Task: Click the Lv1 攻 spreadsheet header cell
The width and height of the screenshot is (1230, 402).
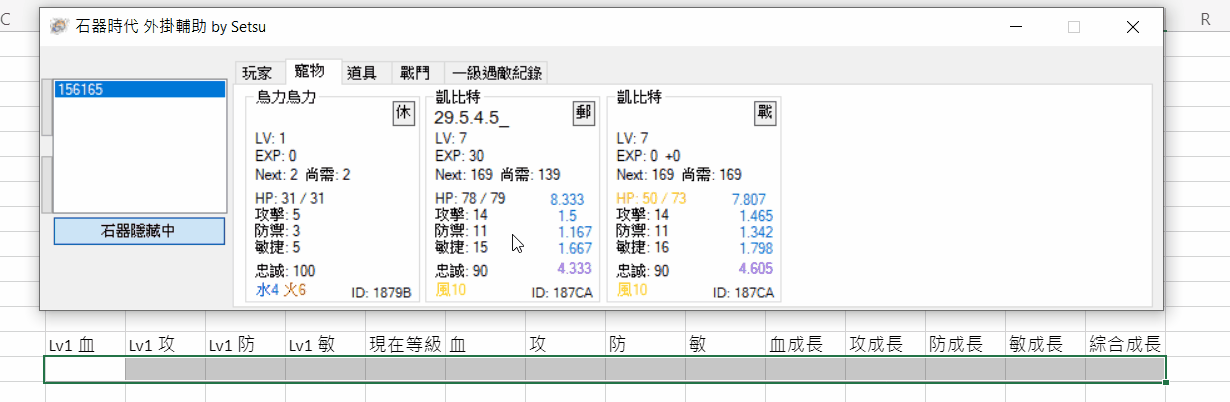Action: (x=165, y=345)
